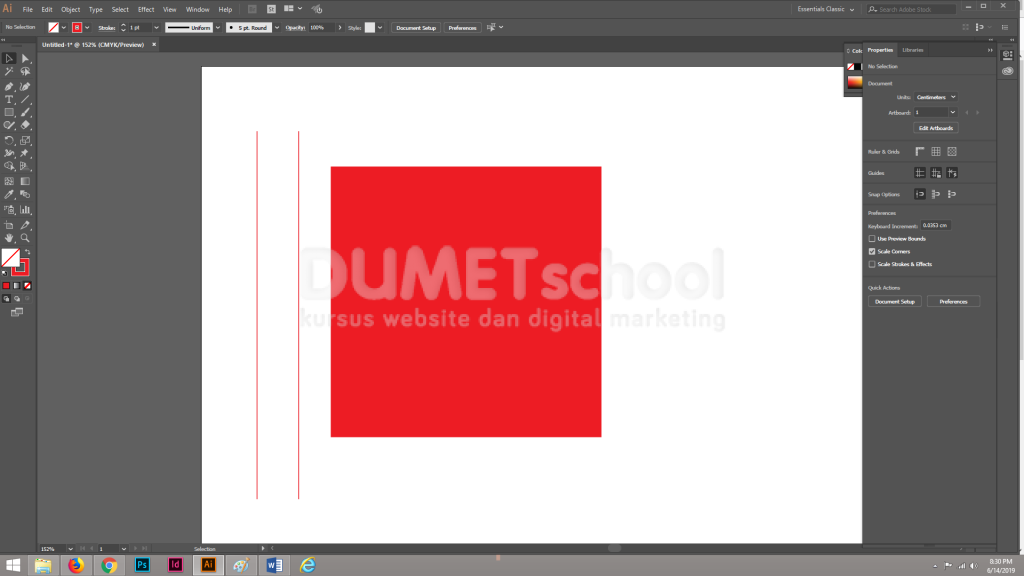Viewport: 1024px width, 576px height.
Task: Pick the Lasso tool
Action: [x=25, y=72]
